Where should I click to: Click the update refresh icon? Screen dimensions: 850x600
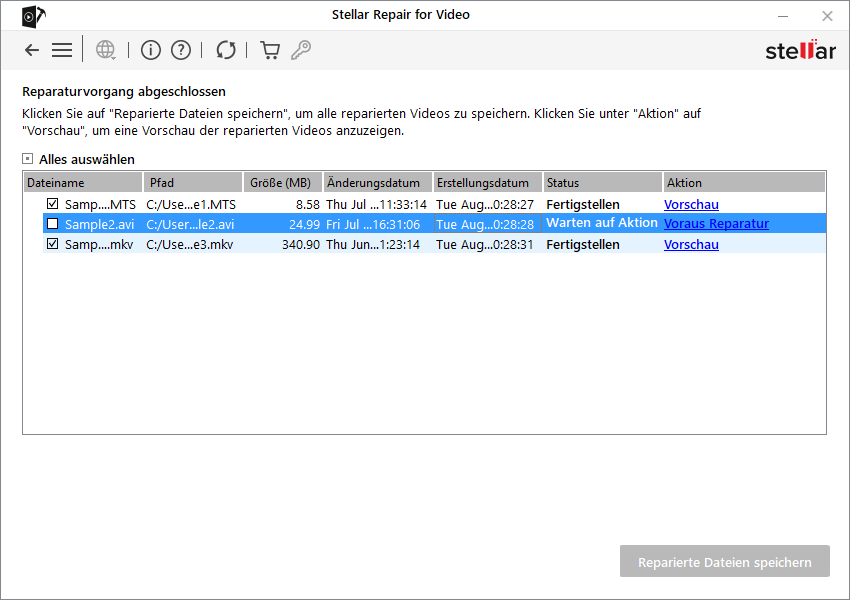pyautogui.click(x=226, y=50)
